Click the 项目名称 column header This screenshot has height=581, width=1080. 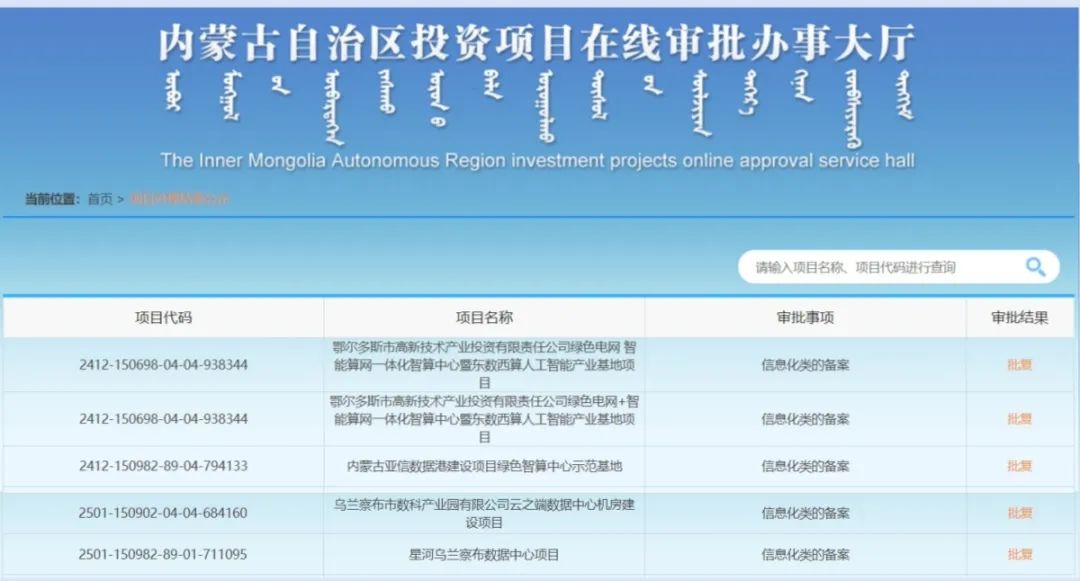(x=484, y=317)
